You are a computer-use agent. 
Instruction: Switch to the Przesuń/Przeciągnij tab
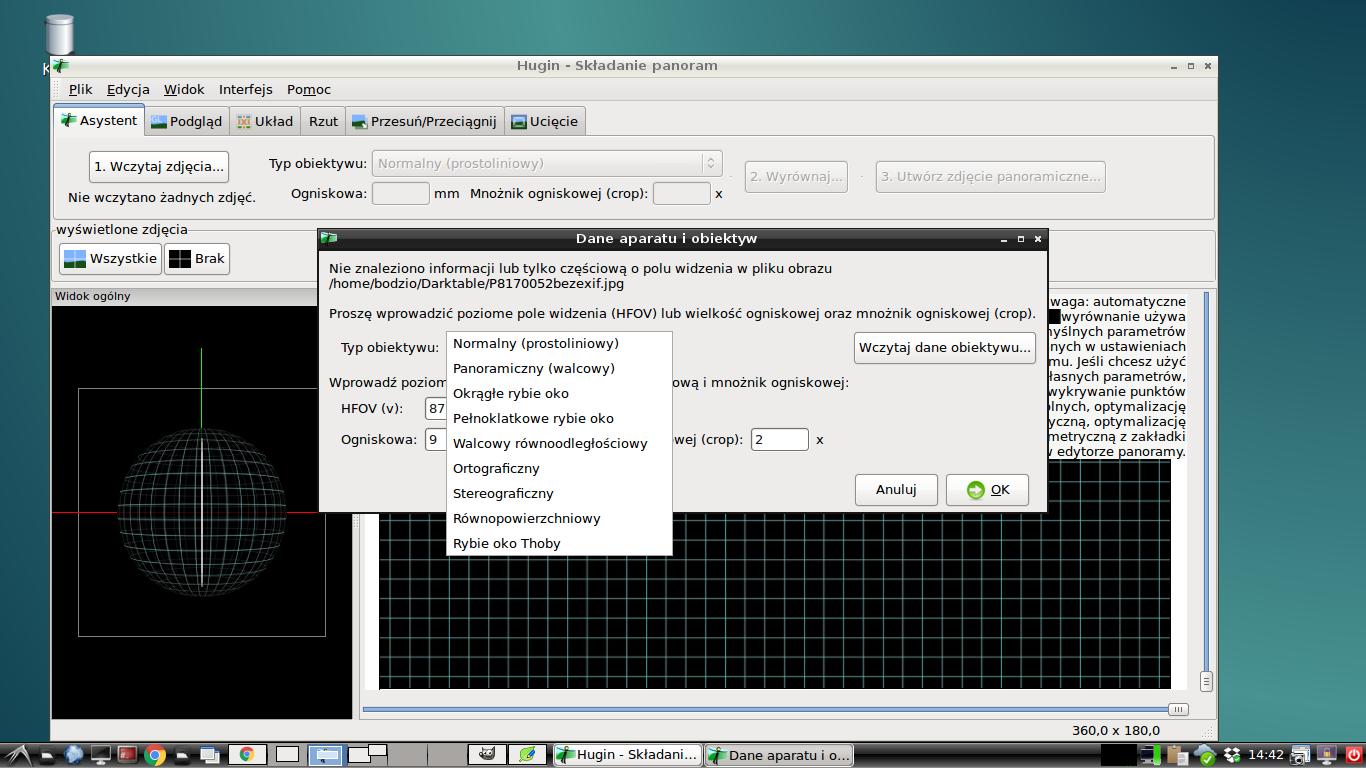[423, 121]
